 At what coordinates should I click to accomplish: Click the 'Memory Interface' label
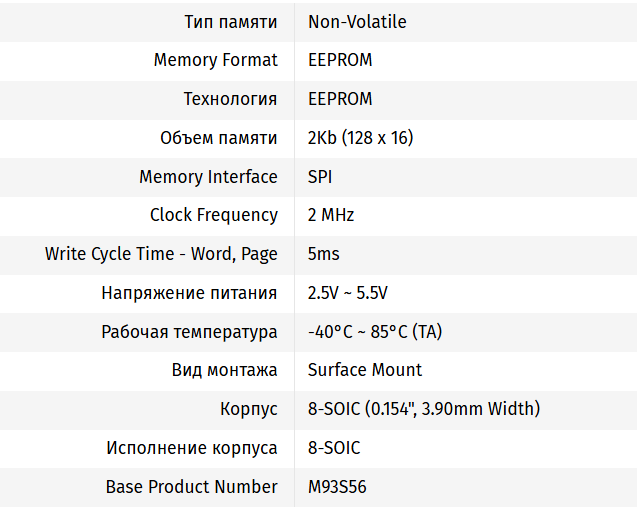tap(208, 177)
